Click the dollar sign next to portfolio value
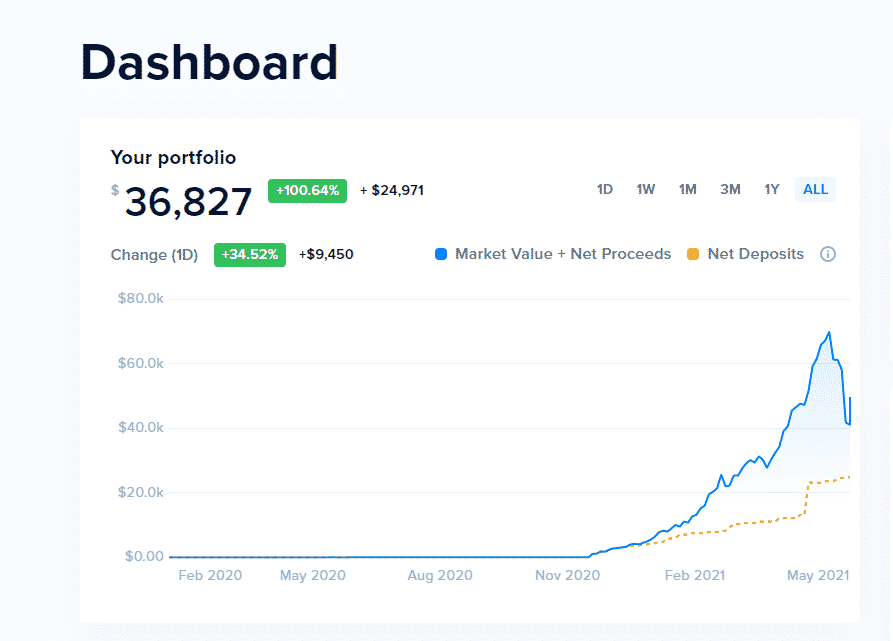The width and height of the screenshot is (893, 641). [x=115, y=190]
